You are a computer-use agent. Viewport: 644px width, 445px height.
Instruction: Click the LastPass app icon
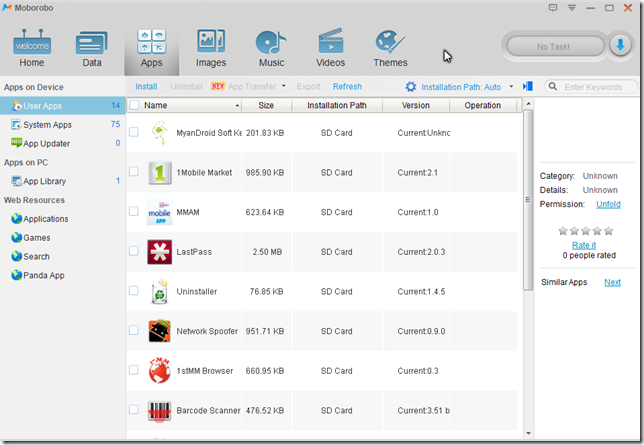(x=159, y=252)
